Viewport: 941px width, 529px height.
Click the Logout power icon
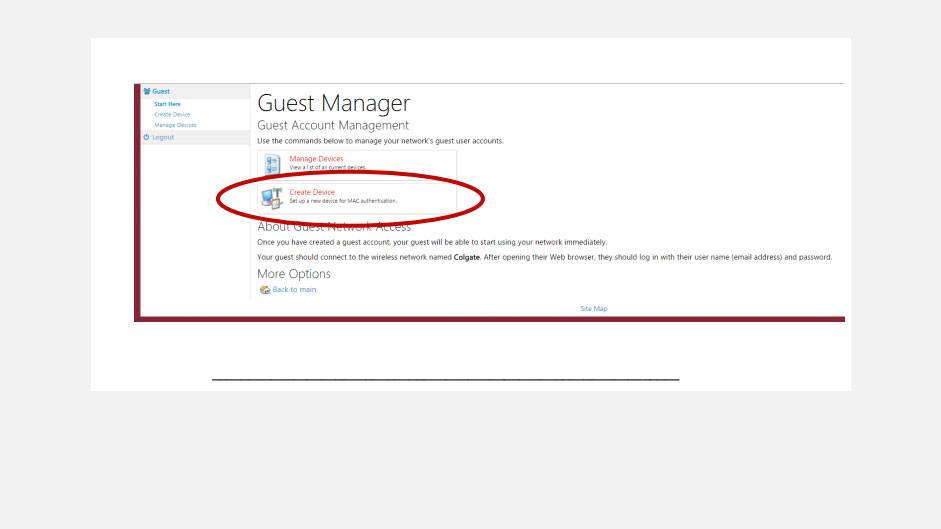(148, 137)
